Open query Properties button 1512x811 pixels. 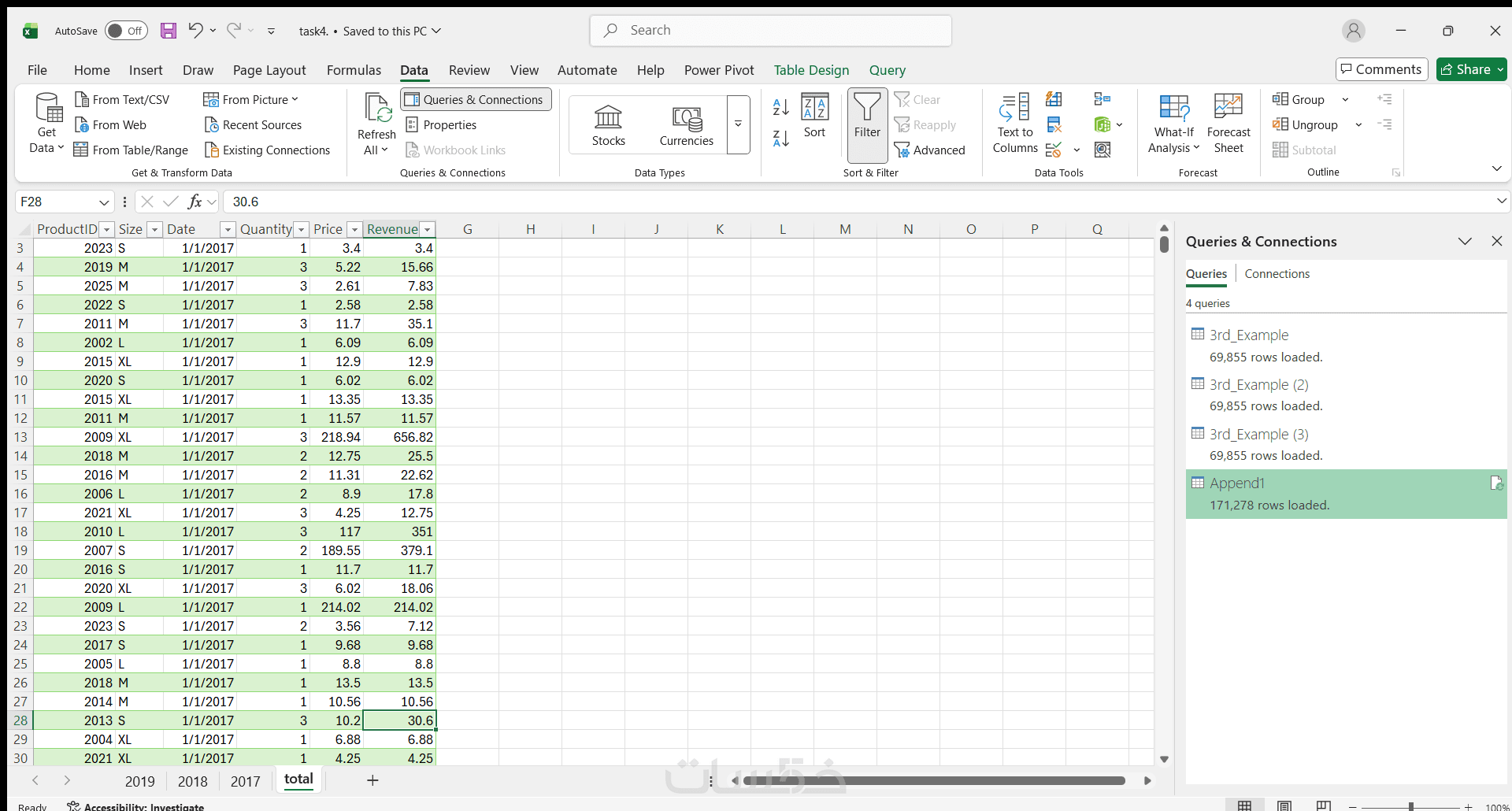click(441, 124)
